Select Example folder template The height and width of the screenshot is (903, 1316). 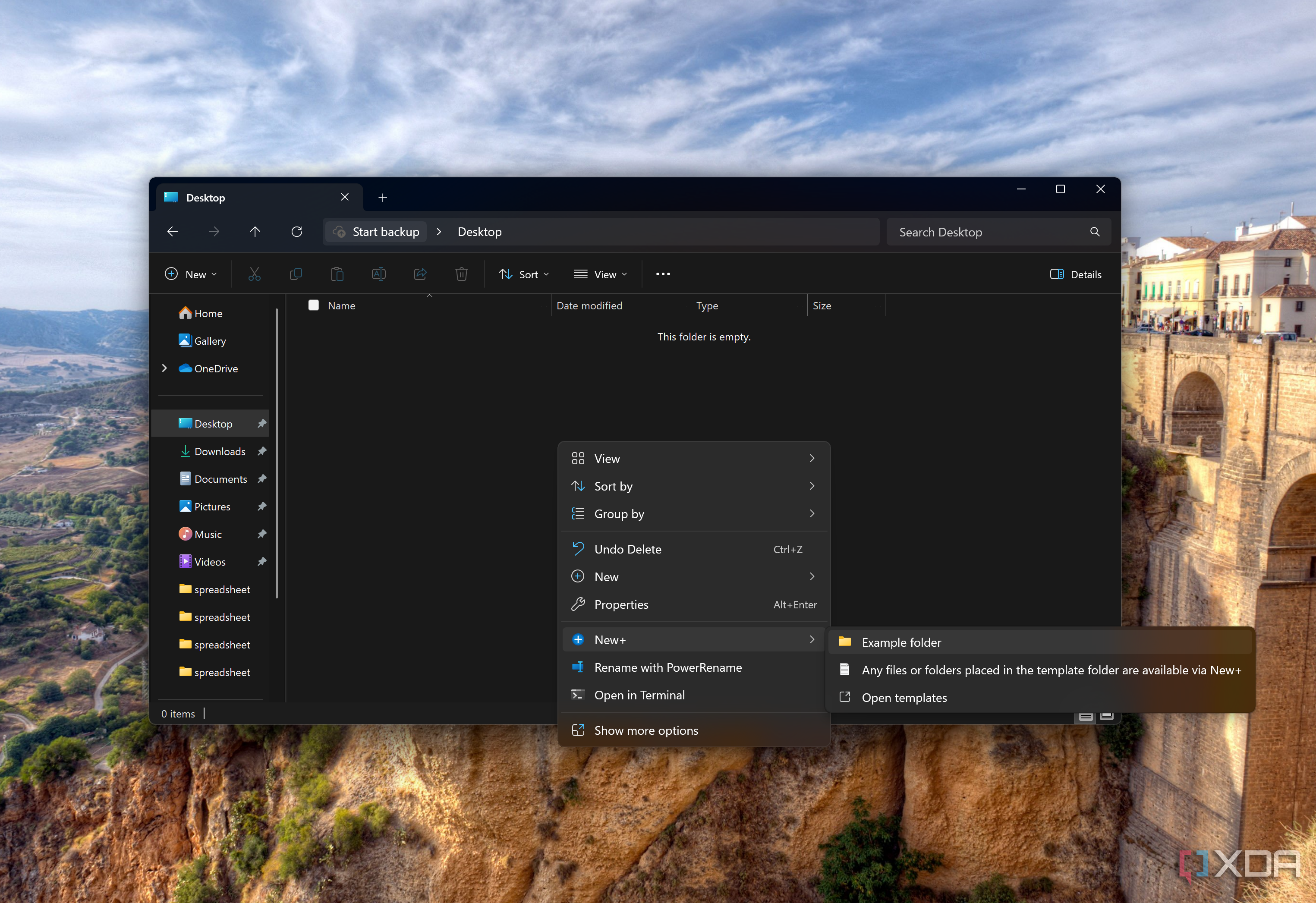tap(1040, 642)
